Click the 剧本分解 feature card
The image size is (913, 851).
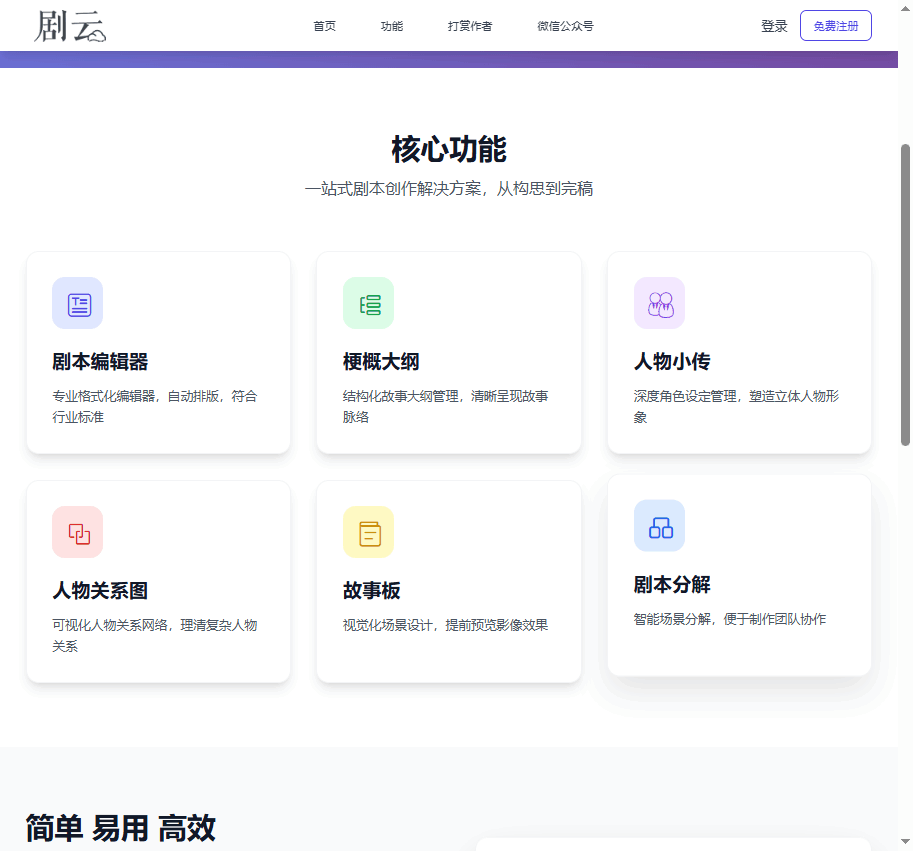738,575
